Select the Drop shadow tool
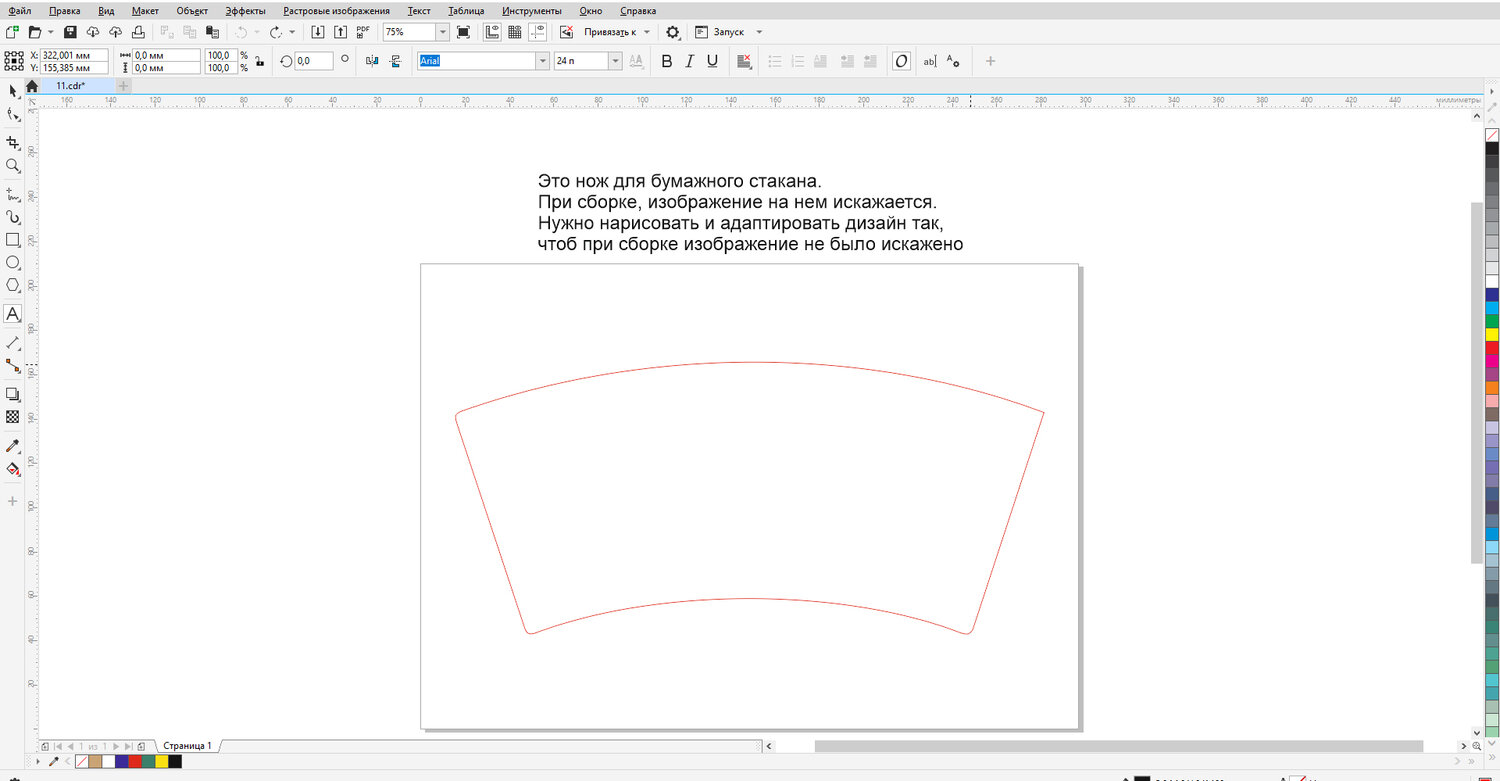 [x=13, y=394]
